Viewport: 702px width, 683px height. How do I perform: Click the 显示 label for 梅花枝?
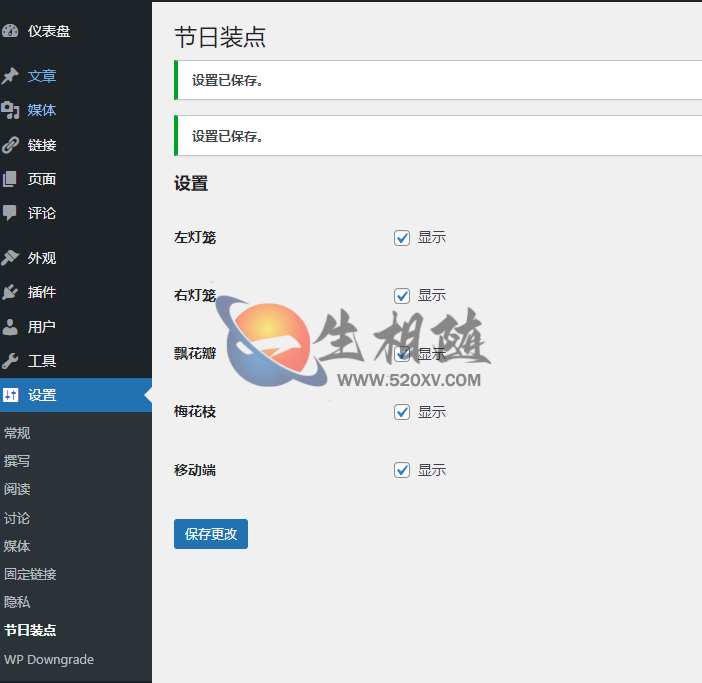click(432, 412)
